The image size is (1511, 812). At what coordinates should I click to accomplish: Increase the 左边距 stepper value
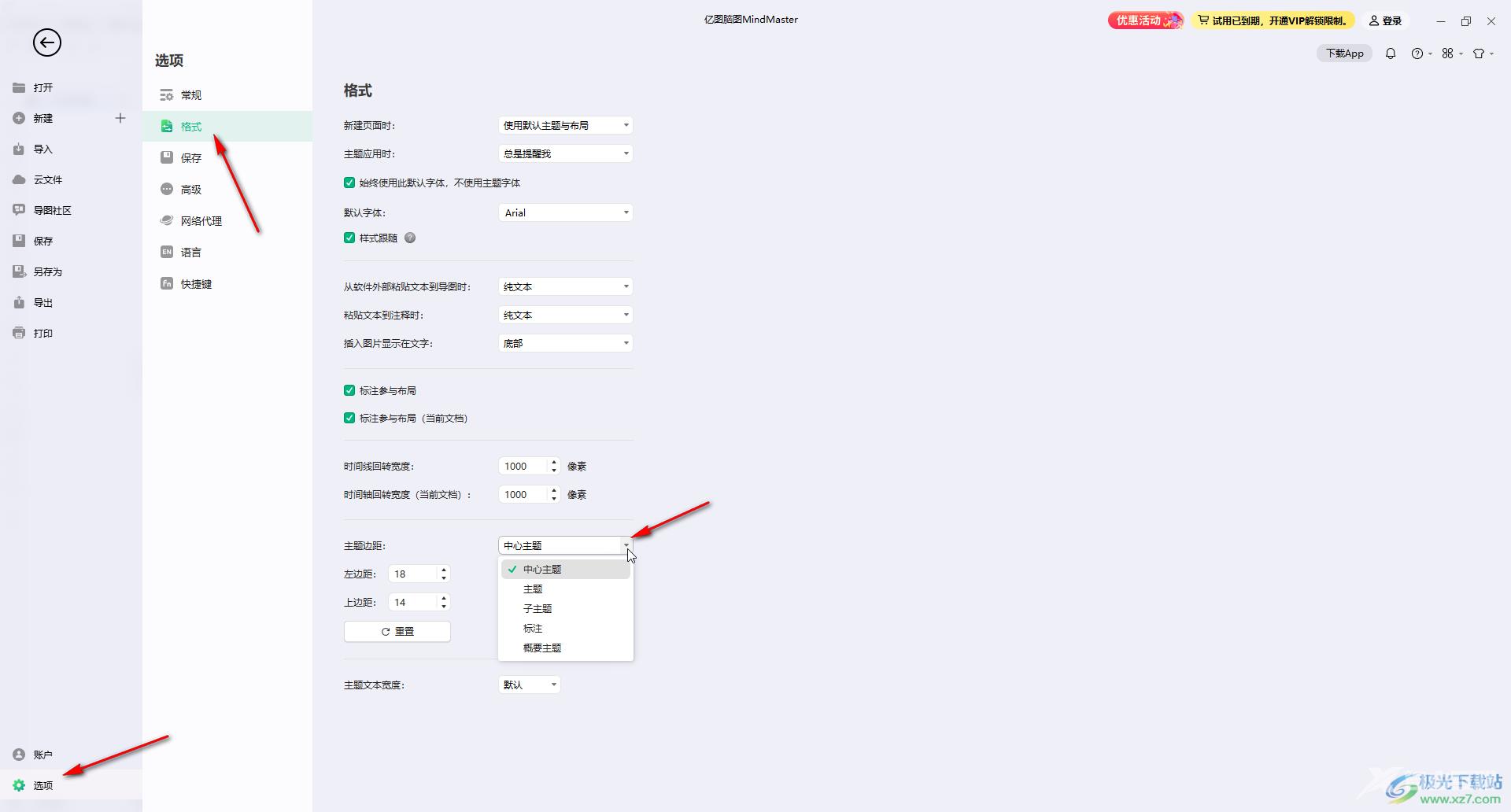point(444,570)
